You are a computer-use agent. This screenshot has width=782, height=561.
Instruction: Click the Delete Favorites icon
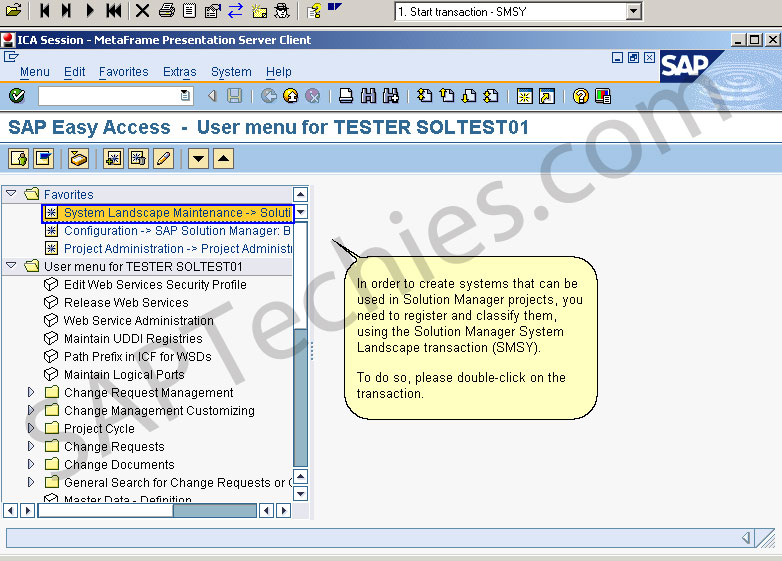(138, 159)
